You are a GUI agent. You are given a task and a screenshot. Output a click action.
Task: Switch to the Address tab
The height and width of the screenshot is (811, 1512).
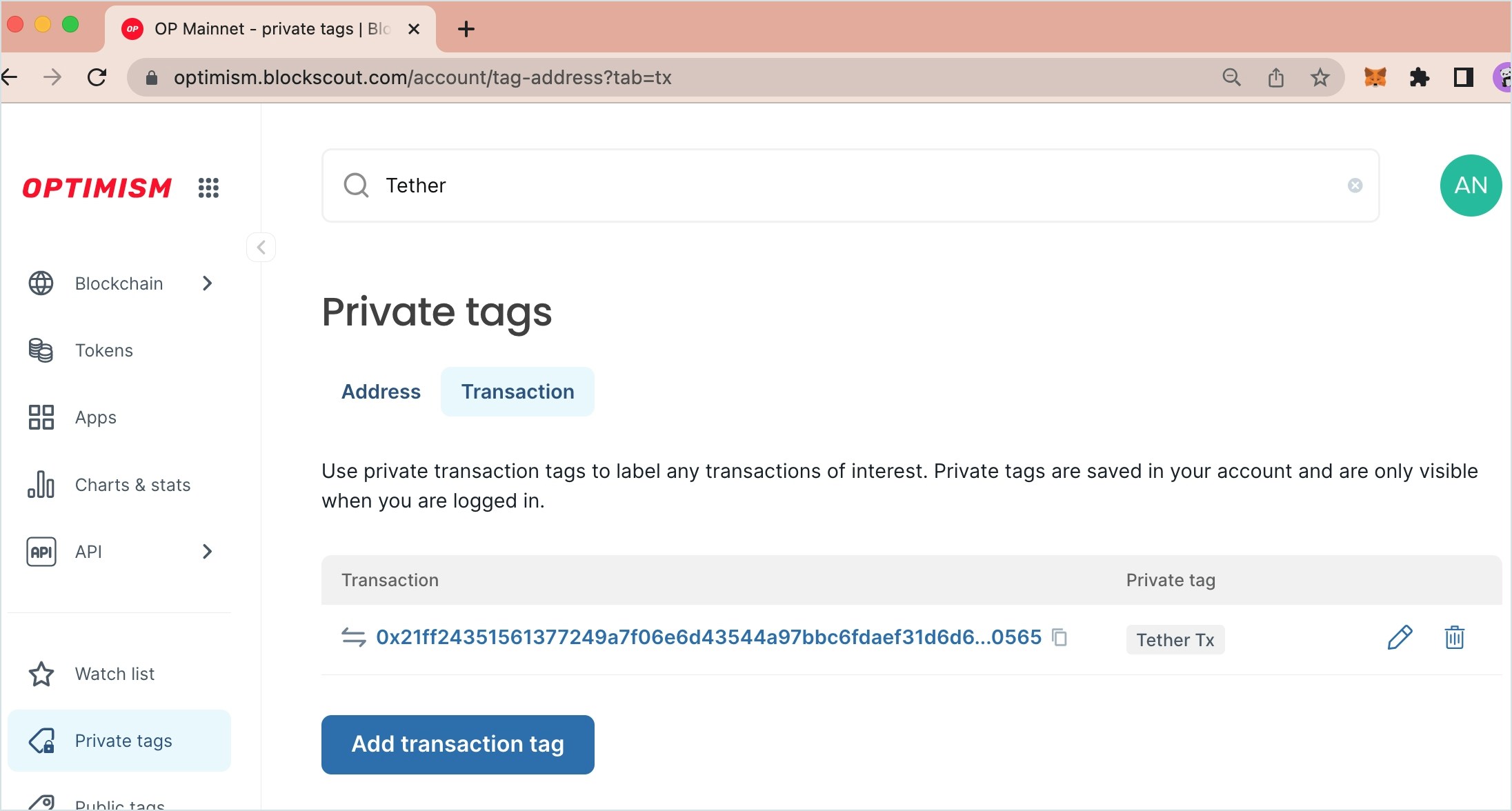pos(381,392)
